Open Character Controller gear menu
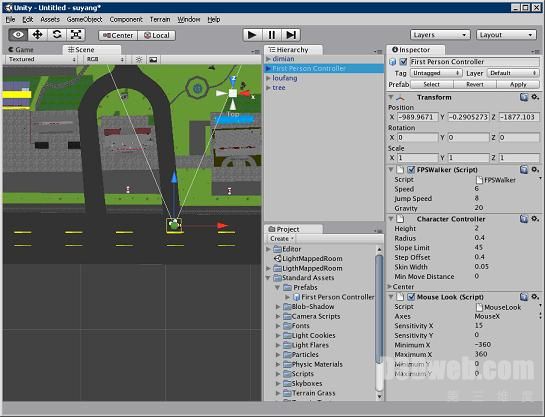The image size is (545, 417). [535, 219]
